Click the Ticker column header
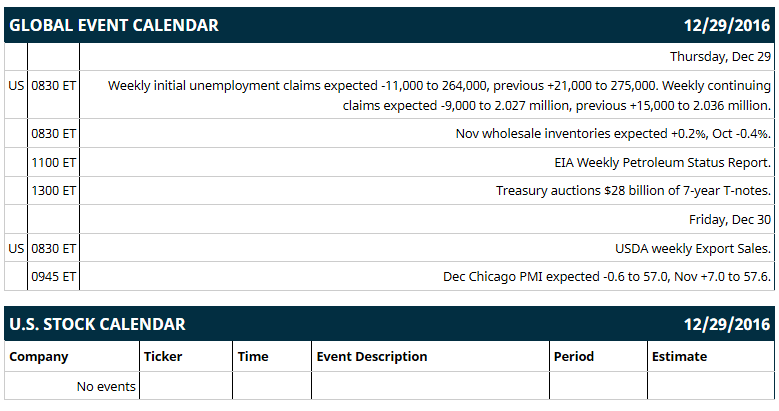 [163, 357]
